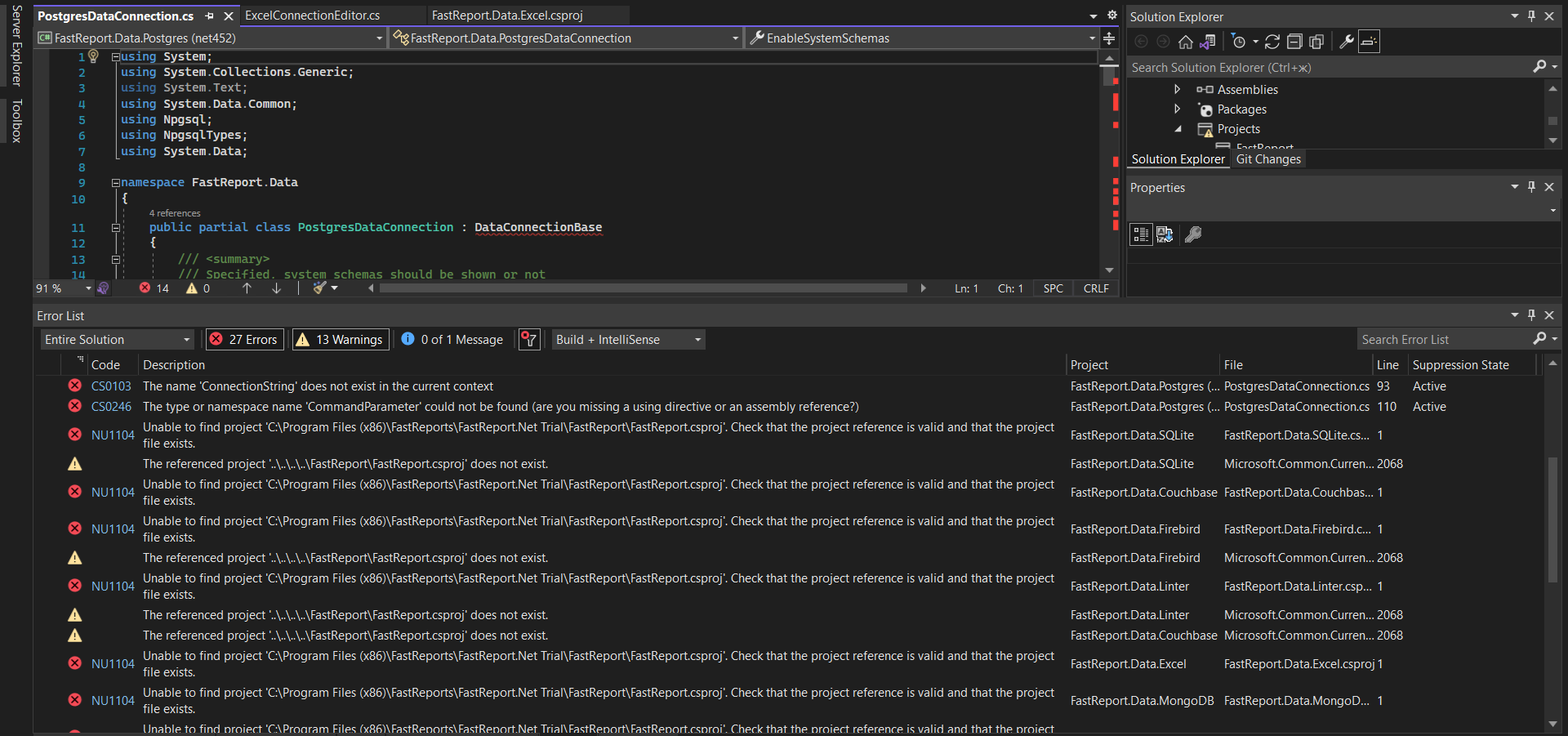Open Solution Explorer Properties wrench icon

click(x=1347, y=42)
